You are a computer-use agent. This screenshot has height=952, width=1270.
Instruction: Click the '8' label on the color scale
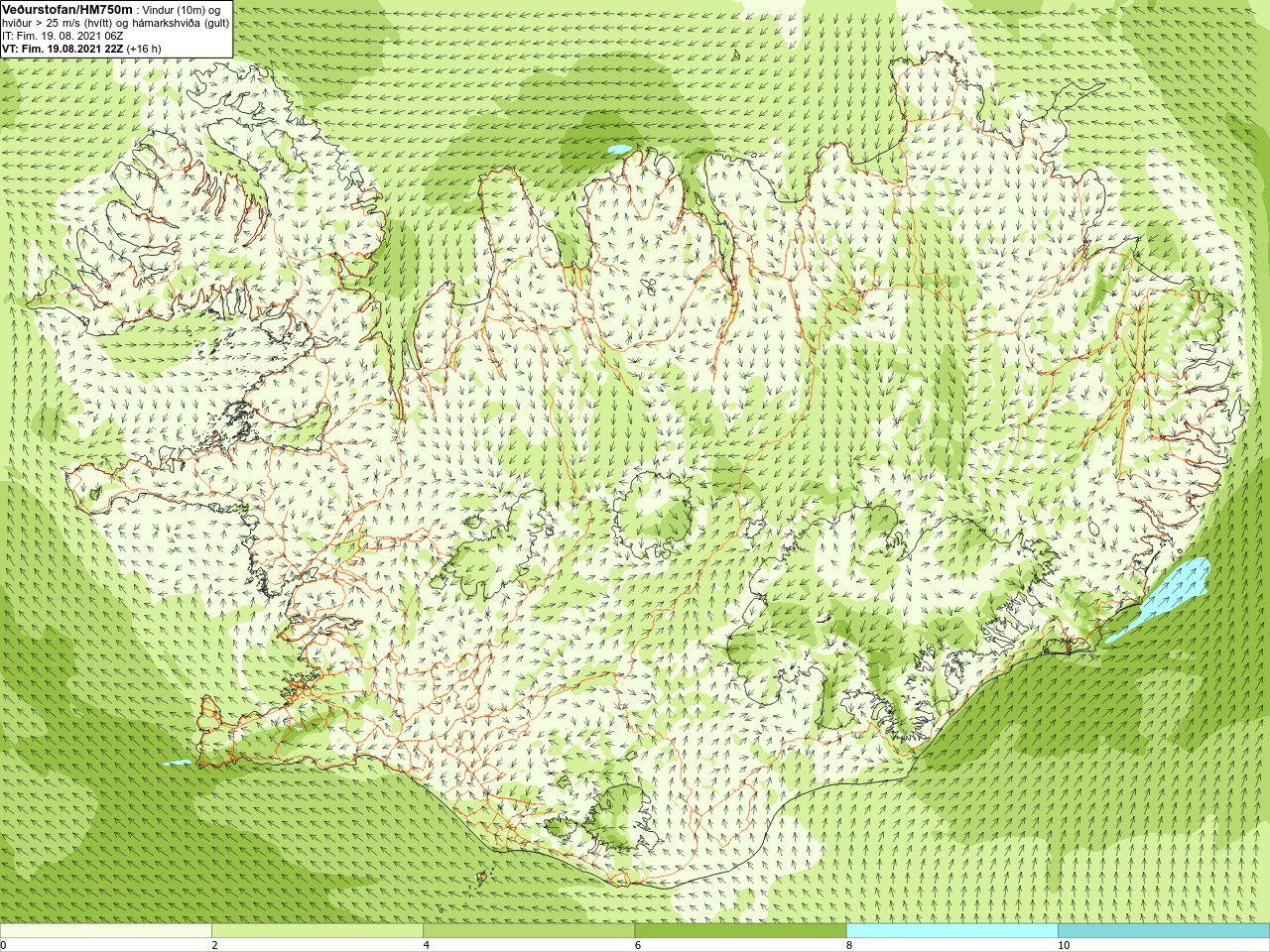pyautogui.click(x=848, y=945)
